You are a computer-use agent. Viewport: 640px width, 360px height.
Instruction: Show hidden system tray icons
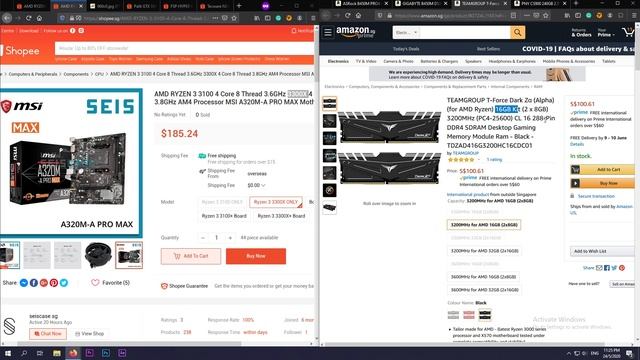(568, 353)
